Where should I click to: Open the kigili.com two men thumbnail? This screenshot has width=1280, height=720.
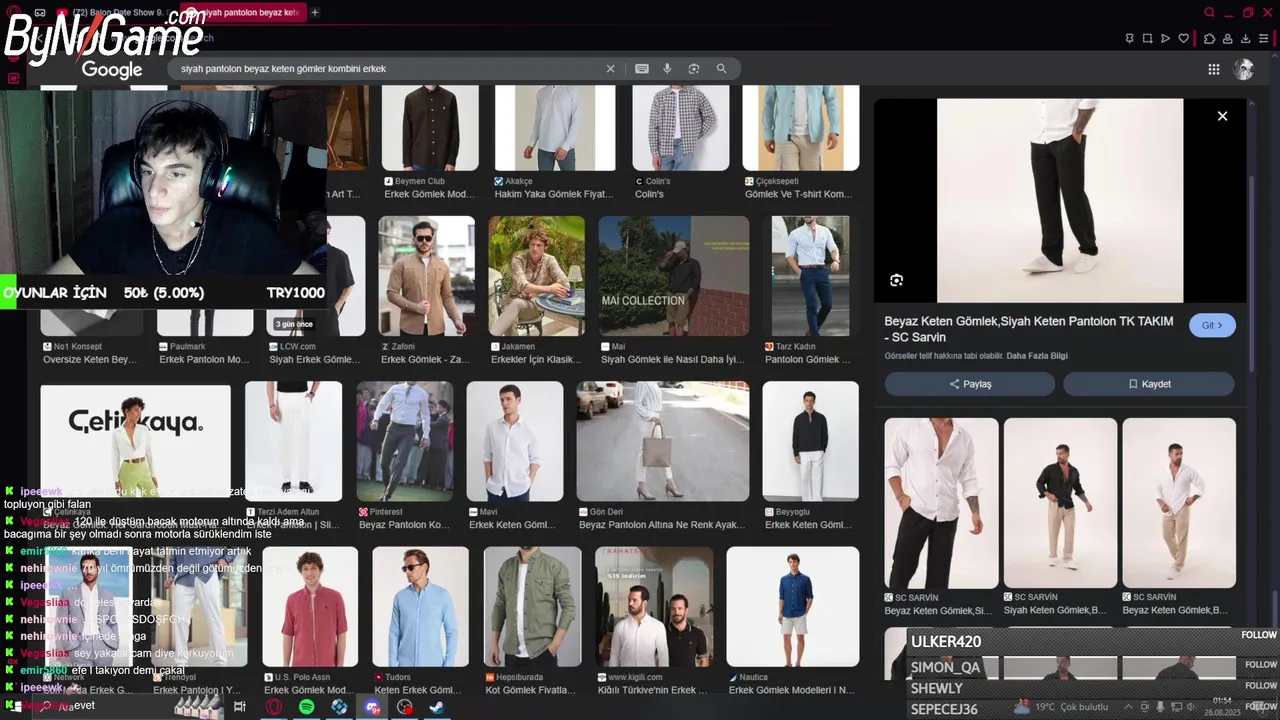click(654, 606)
